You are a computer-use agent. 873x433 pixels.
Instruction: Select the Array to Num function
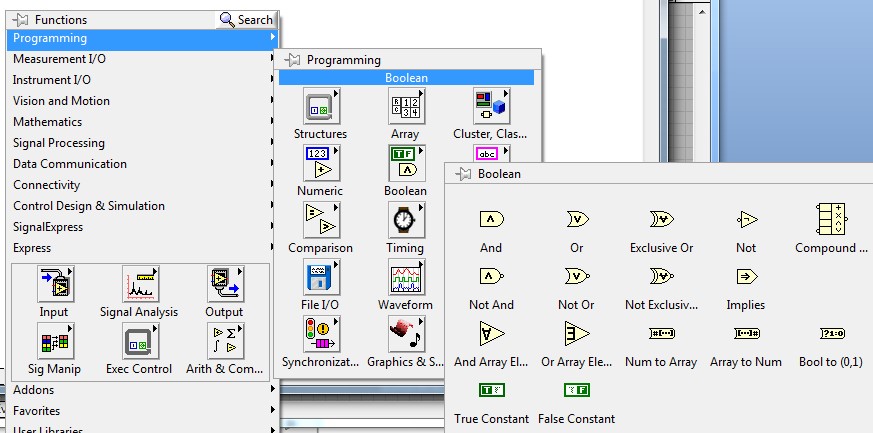(746, 333)
